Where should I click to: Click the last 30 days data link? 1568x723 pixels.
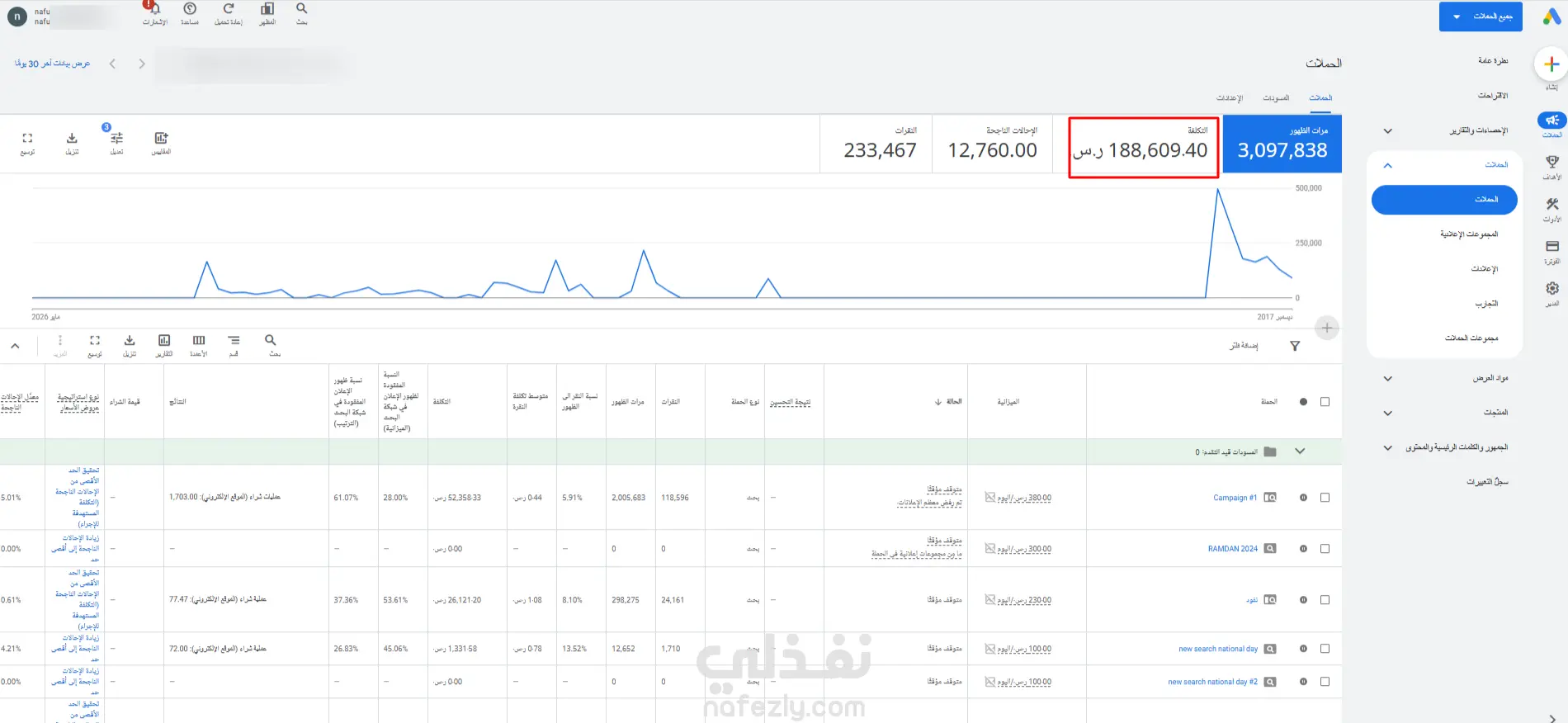coord(52,64)
